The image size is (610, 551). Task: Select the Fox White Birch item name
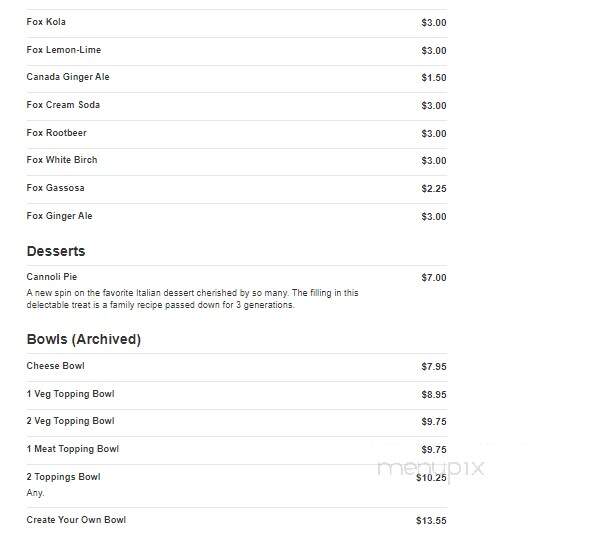click(62, 160)
